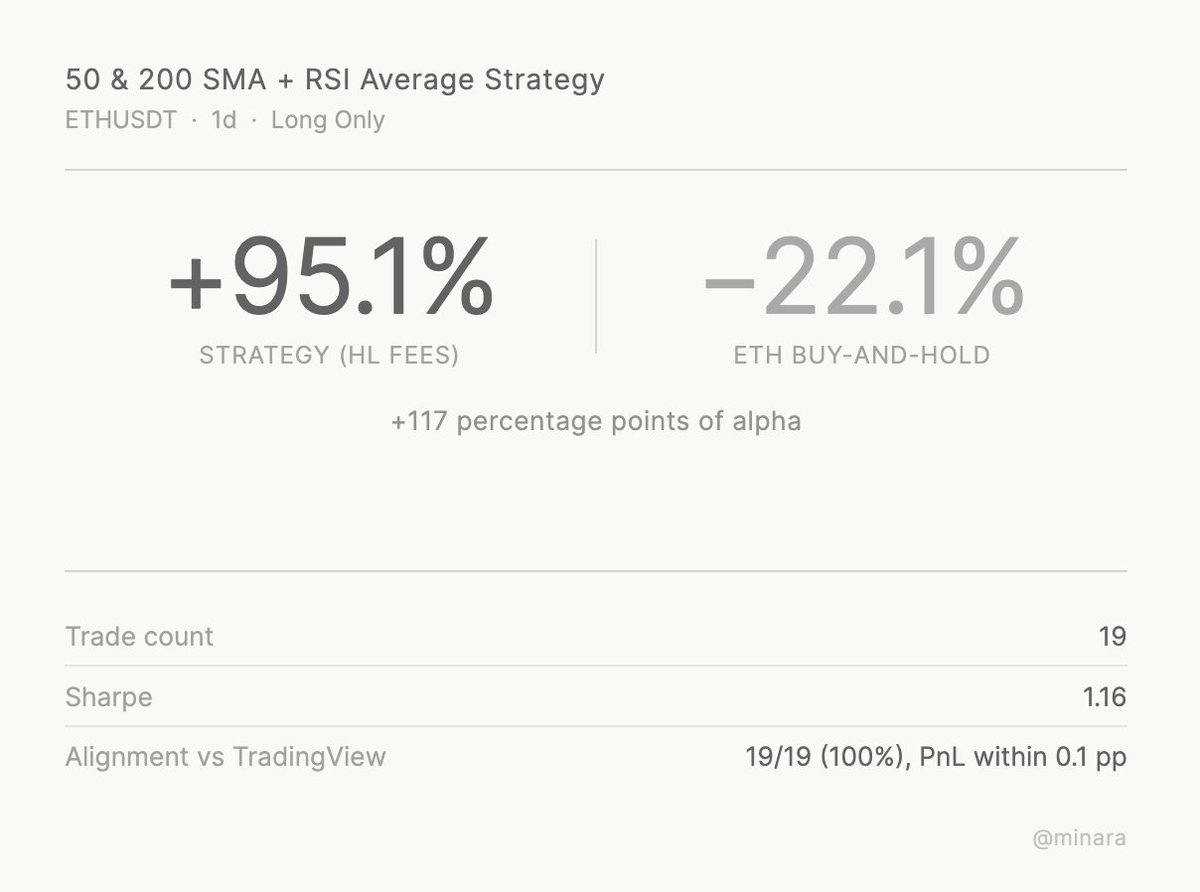Click the −22.1% buy-and-hold figure

click(x=863, y=277)
